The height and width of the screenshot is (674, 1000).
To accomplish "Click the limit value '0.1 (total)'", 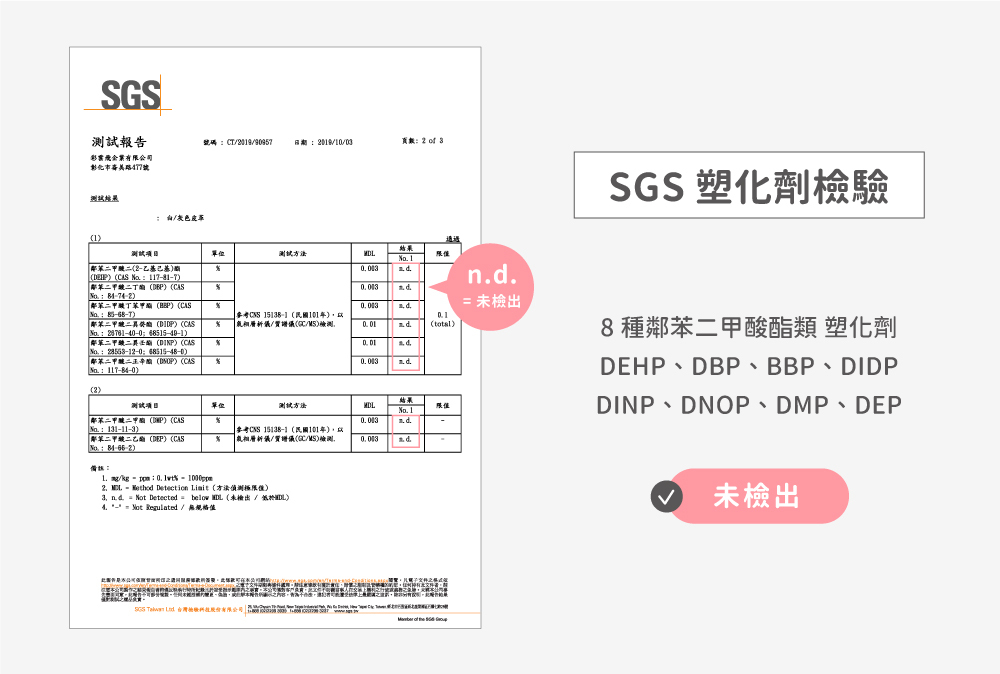I will 443,319.
